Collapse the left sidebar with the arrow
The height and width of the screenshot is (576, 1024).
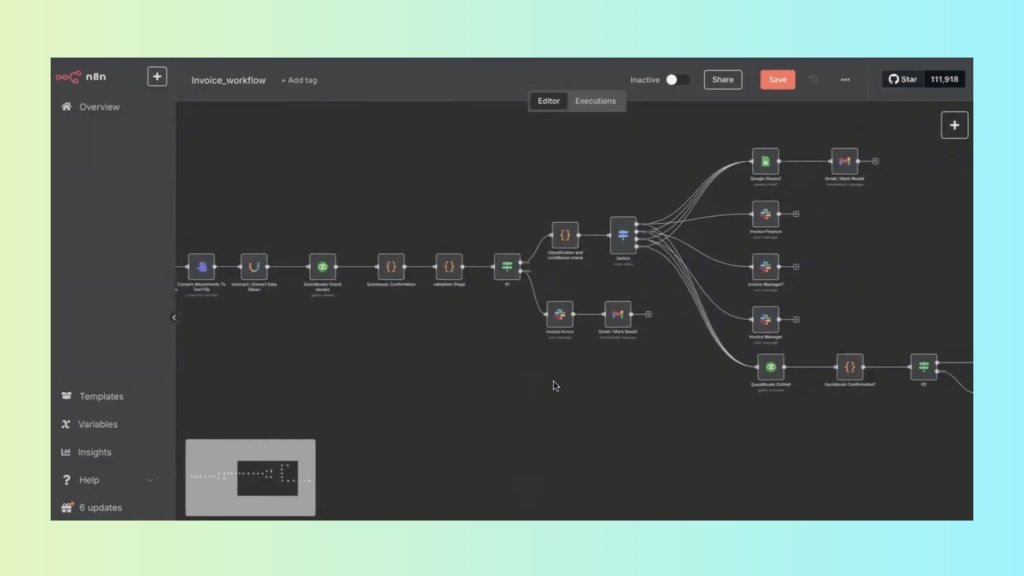click(174, 318)
